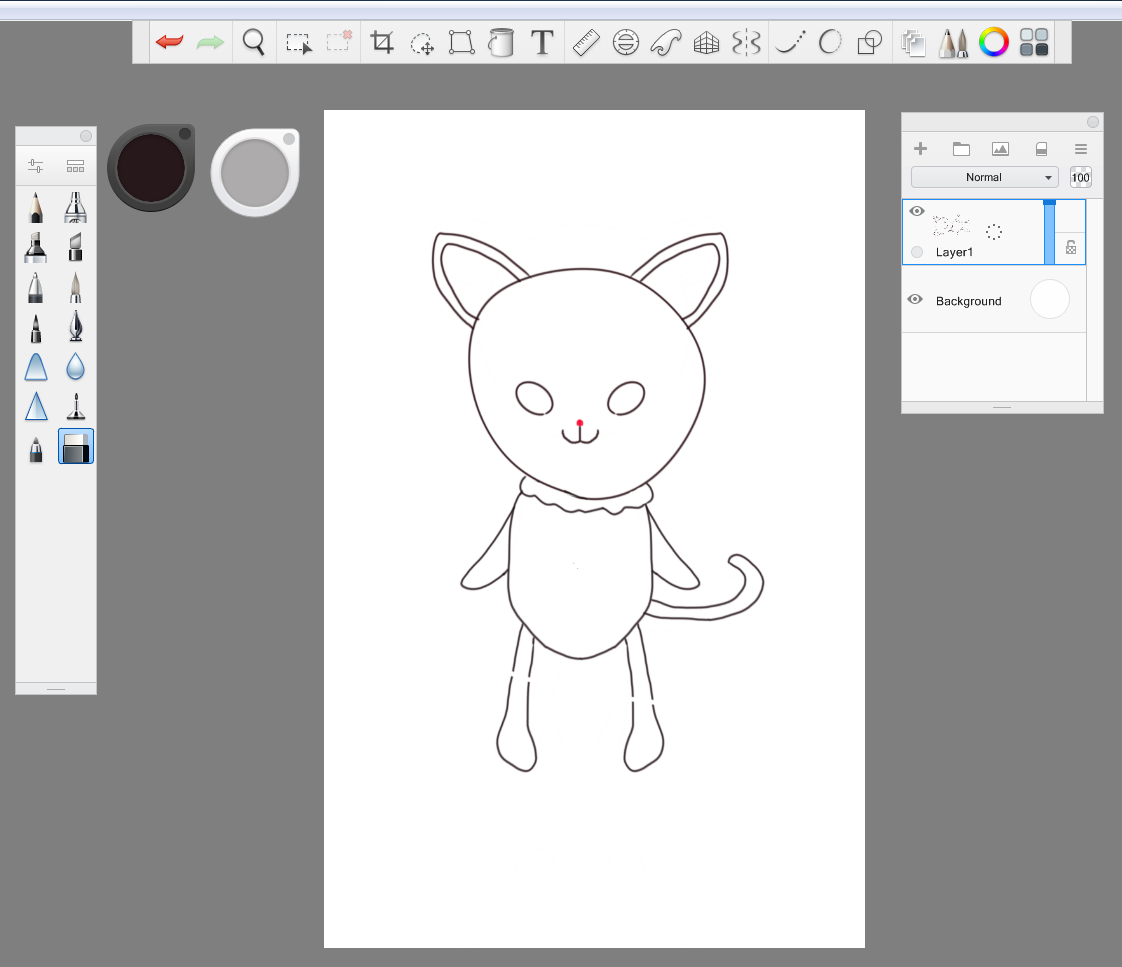This screenshot has width=1122, height=967.
Task: Select the Pencil brush in the palette
Action: pos(36,207)
